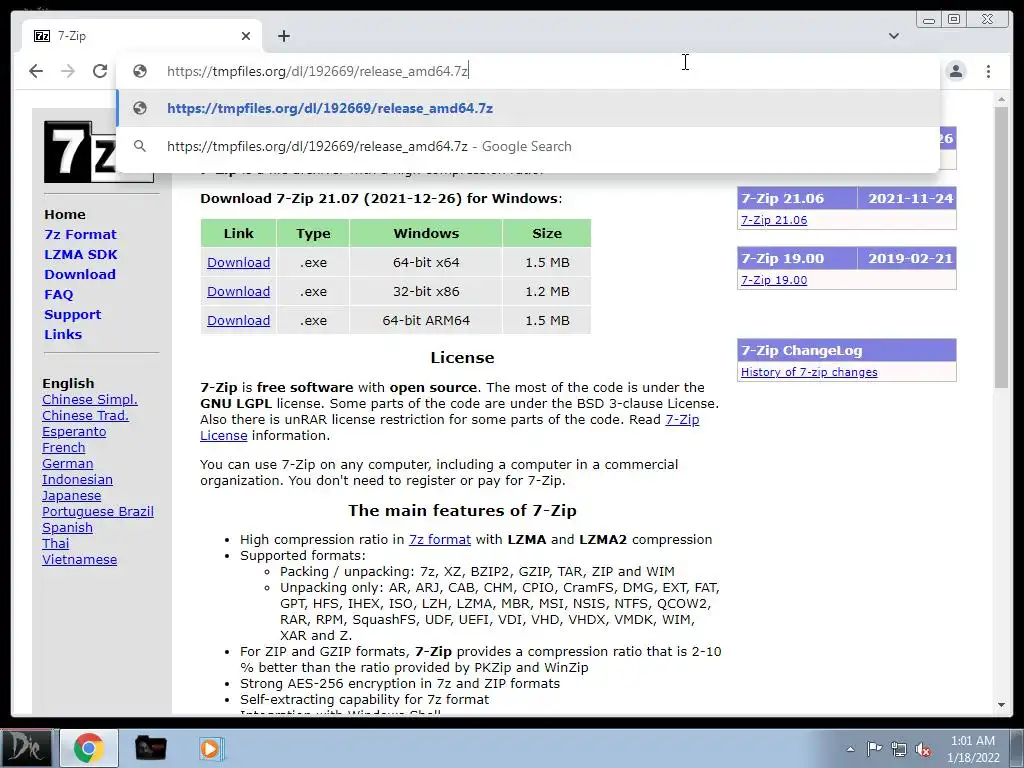1024x768 pixels.
Task: Switch language to Japanese
Action: pyautogui.click(x=71, y=496)
